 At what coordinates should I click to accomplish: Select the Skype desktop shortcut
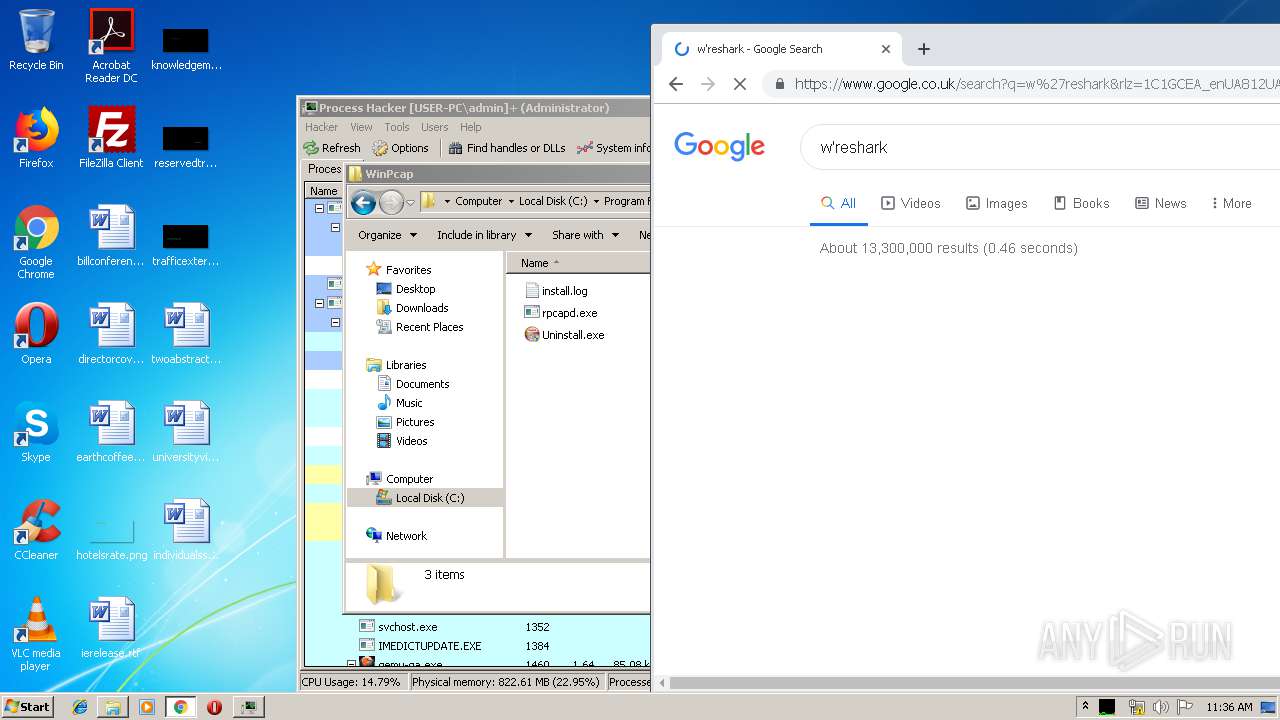(36, 432)
